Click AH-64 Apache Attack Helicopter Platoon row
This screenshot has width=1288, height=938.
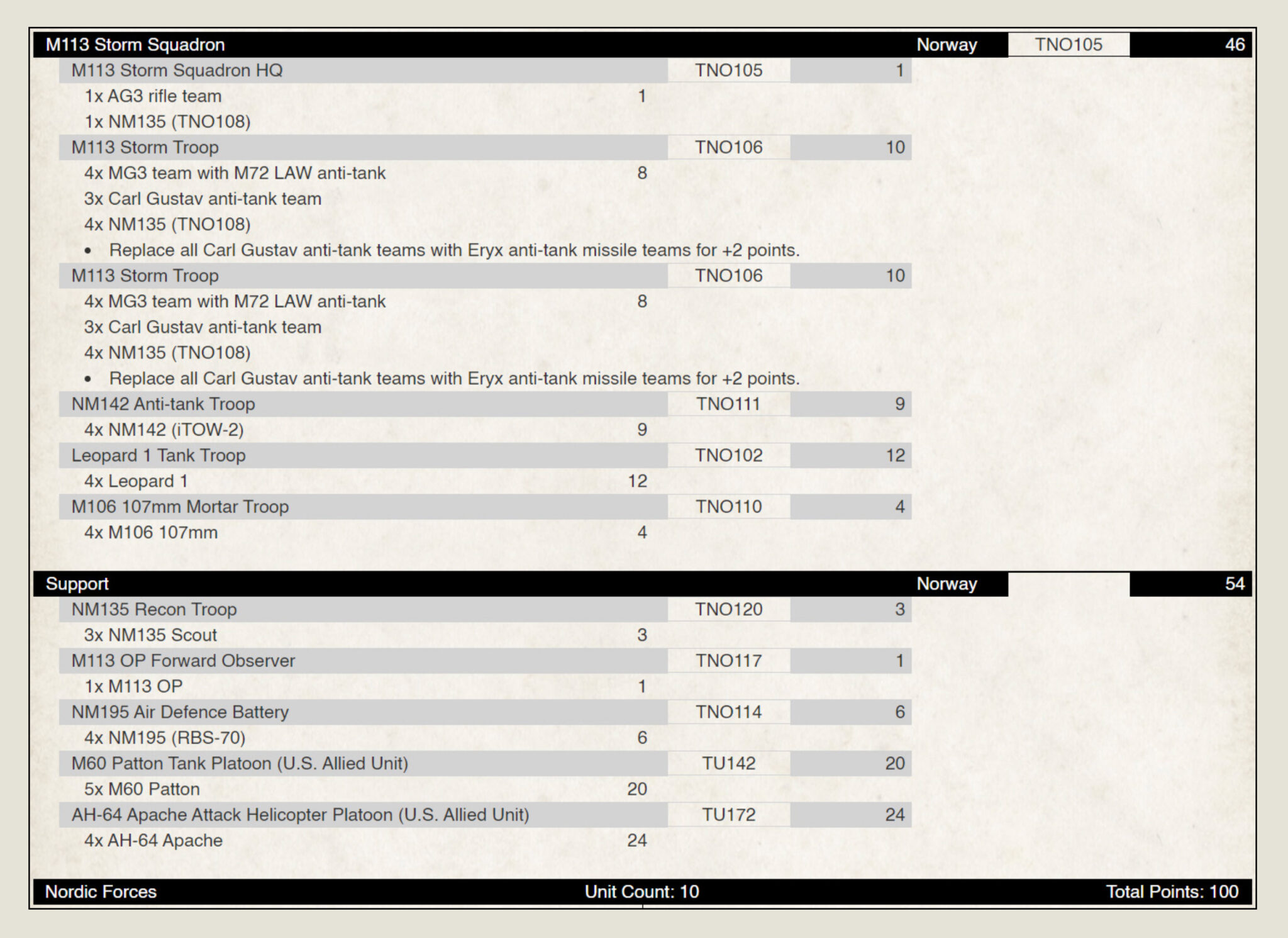point(300,815)
